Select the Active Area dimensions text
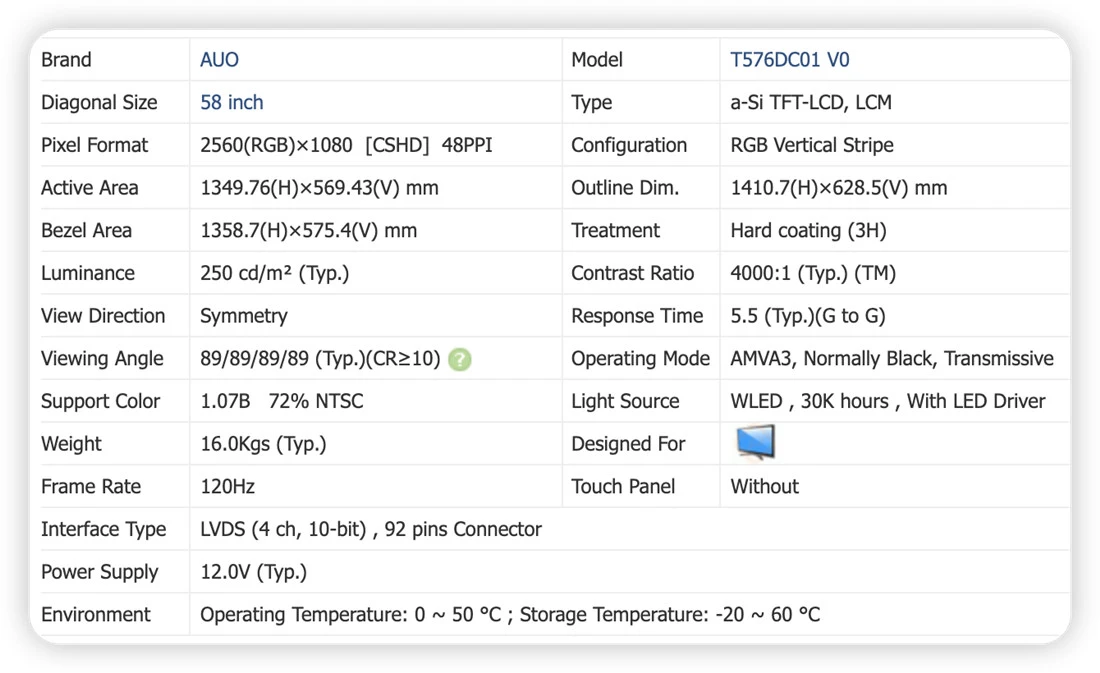The width and height of the screenshot is (1100, 673). [319, 188]
